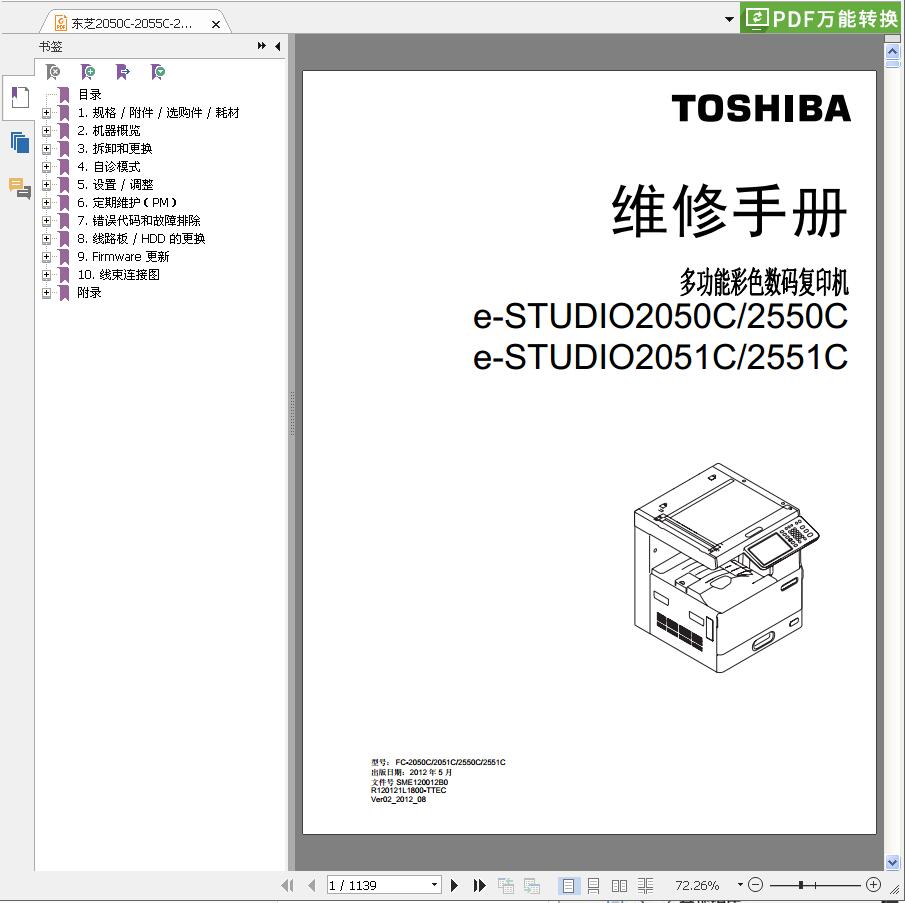This screenshot has height=903, width=905.
Task: Click the e-STUDIO2051C/2551C model text
Action: tap(660, 357)
